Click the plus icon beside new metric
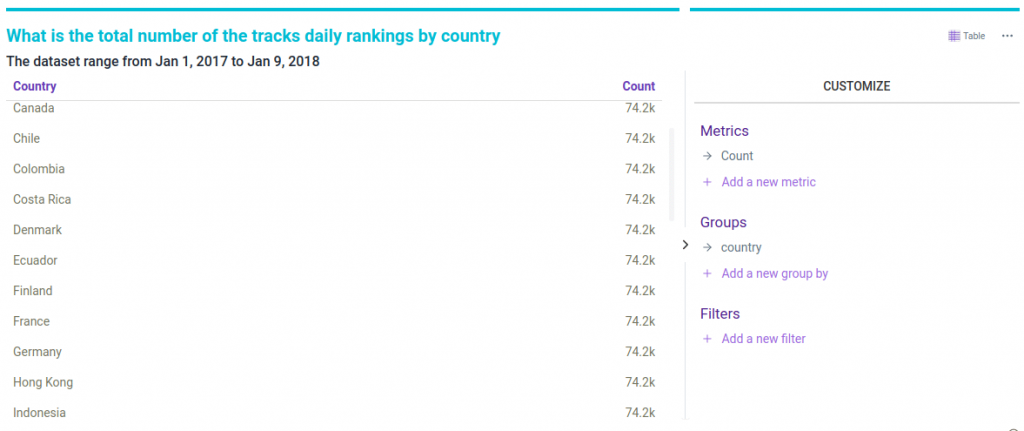Image resolution: width=1024 pixels, height=431 pixels. [707, 182]
